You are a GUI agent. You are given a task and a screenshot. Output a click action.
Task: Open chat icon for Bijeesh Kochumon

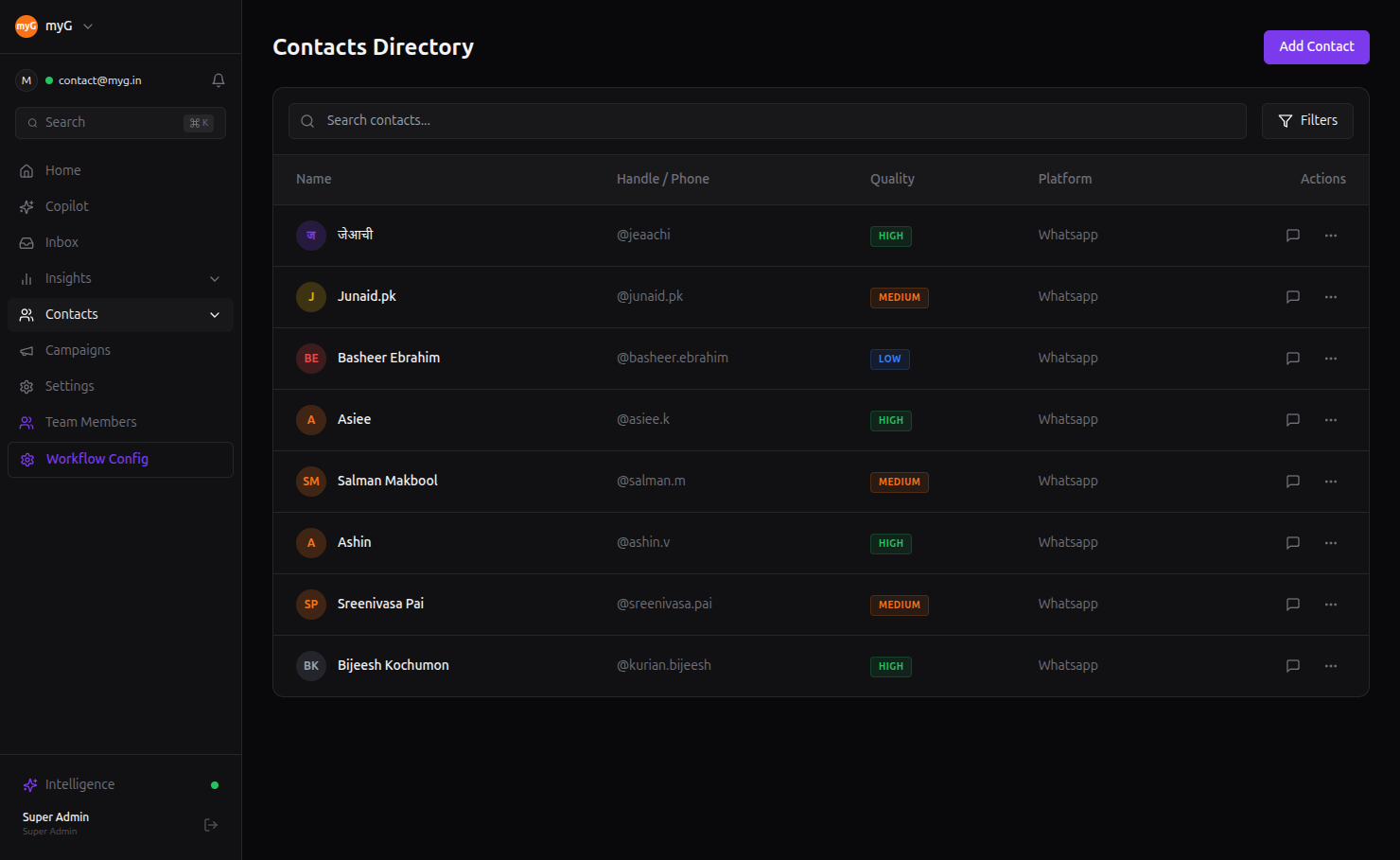coord(1293,666)
